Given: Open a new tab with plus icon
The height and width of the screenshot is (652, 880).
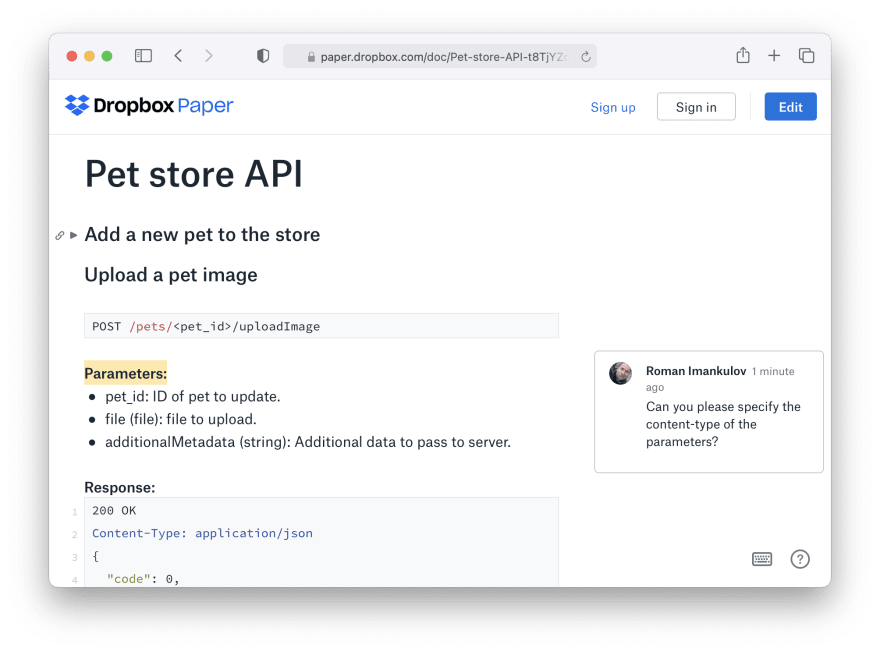Looking at the screenshot, I should point(774,56).
